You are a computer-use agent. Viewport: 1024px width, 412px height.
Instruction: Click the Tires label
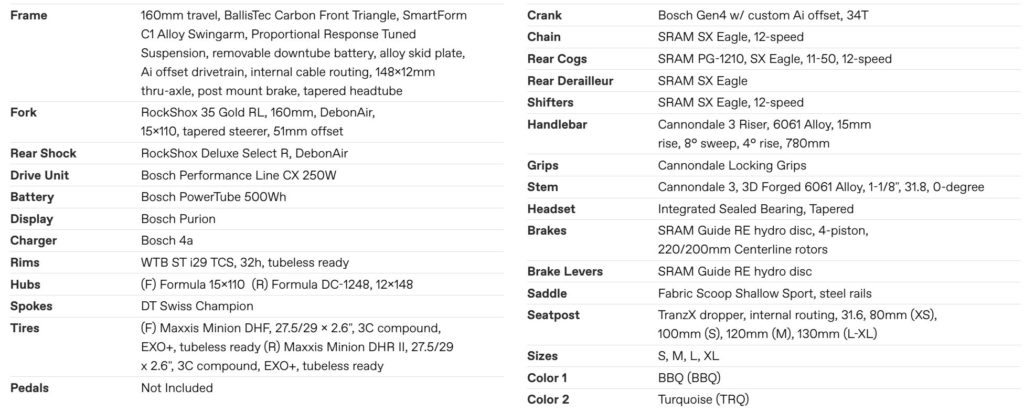tap(24, 328)
